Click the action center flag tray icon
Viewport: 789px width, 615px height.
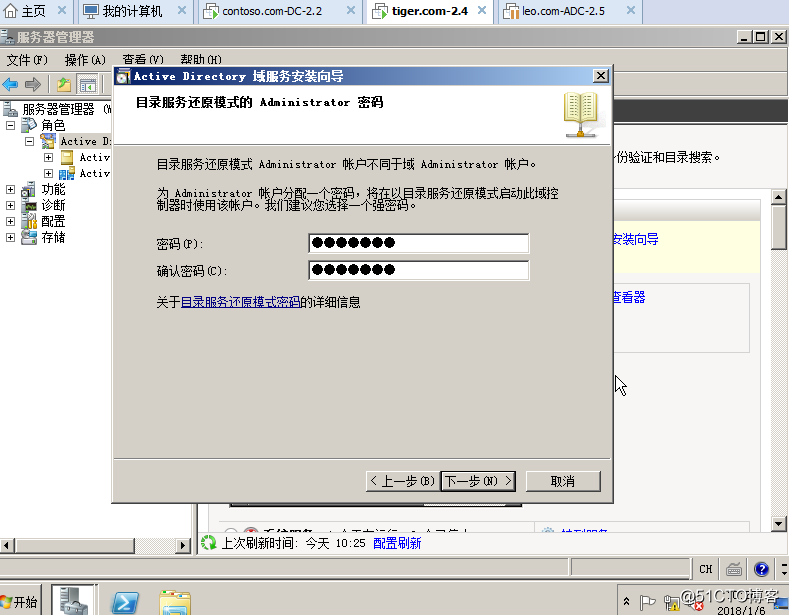647,601
